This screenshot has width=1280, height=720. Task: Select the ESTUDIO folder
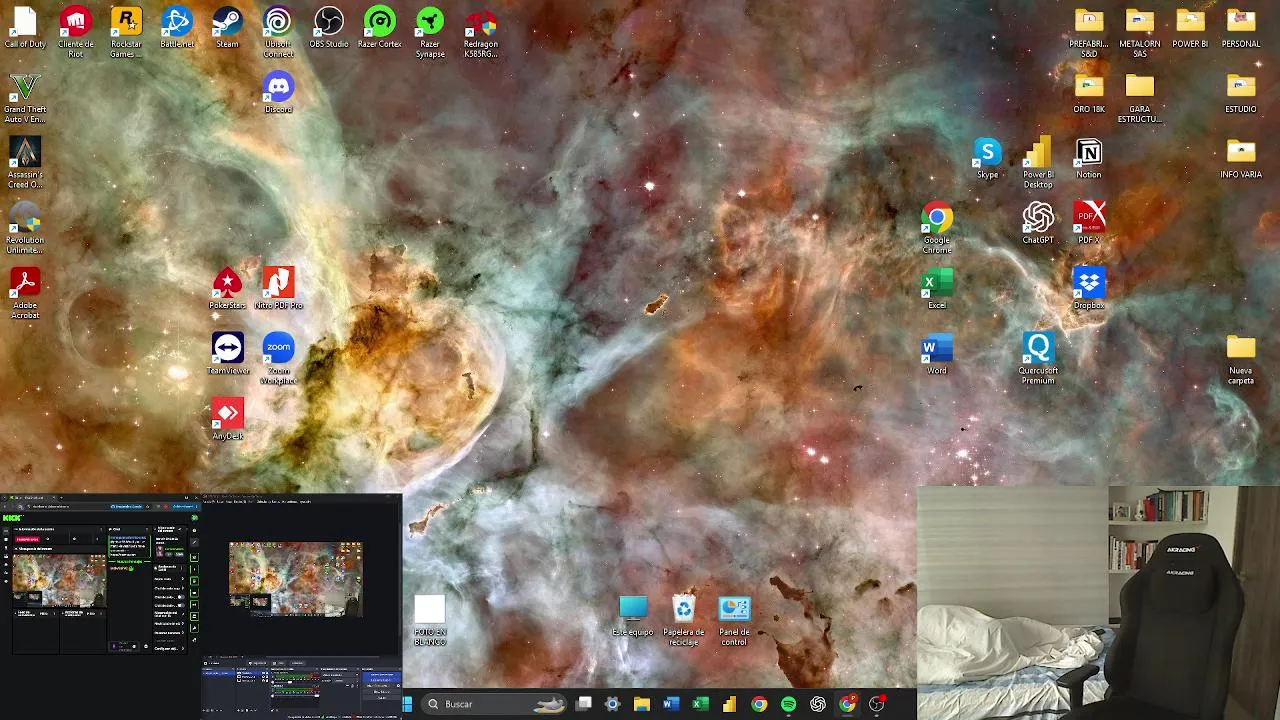tap(1241, 94)
